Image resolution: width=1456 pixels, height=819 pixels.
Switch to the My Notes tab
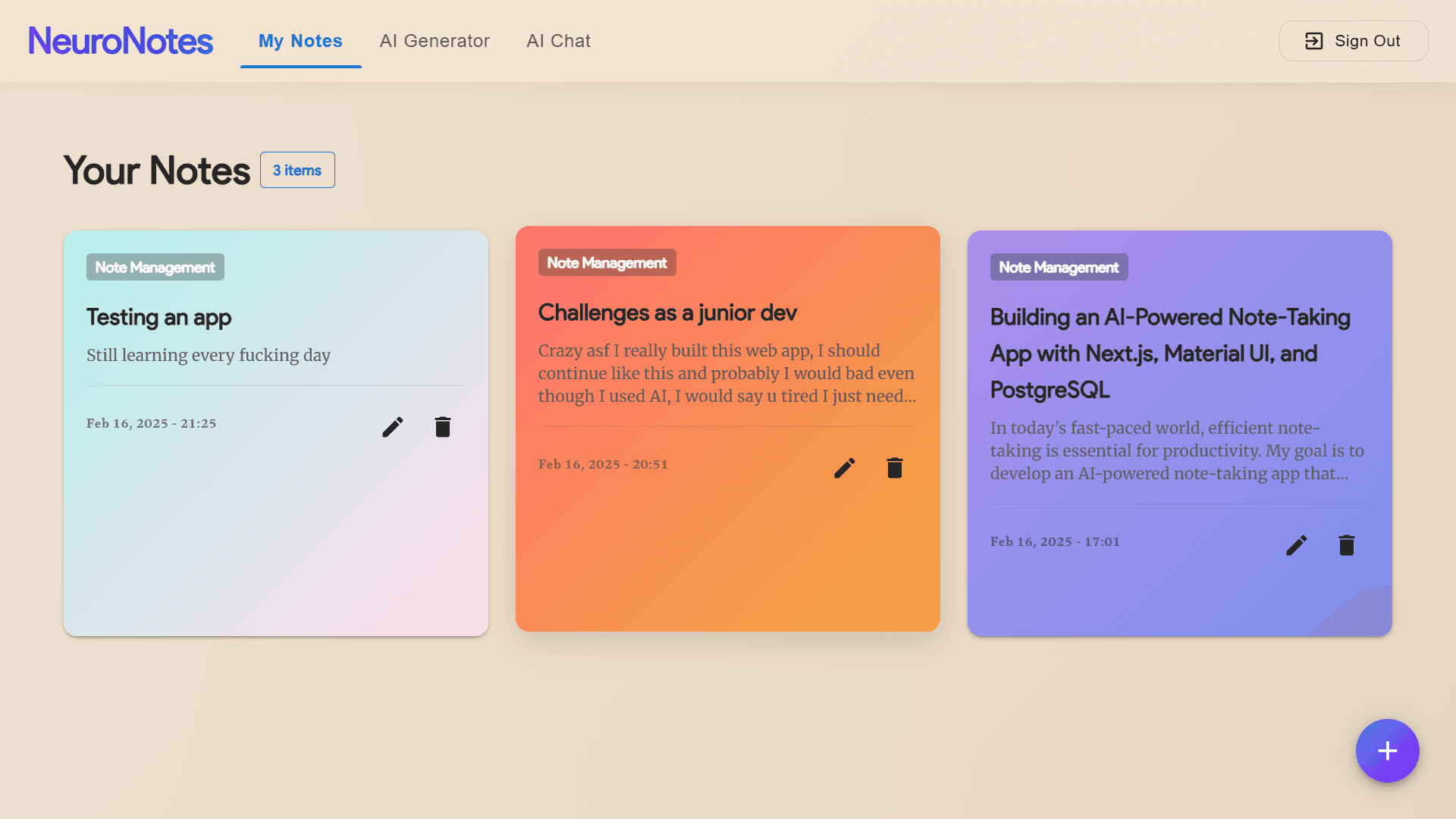click(x=300, y=41)
